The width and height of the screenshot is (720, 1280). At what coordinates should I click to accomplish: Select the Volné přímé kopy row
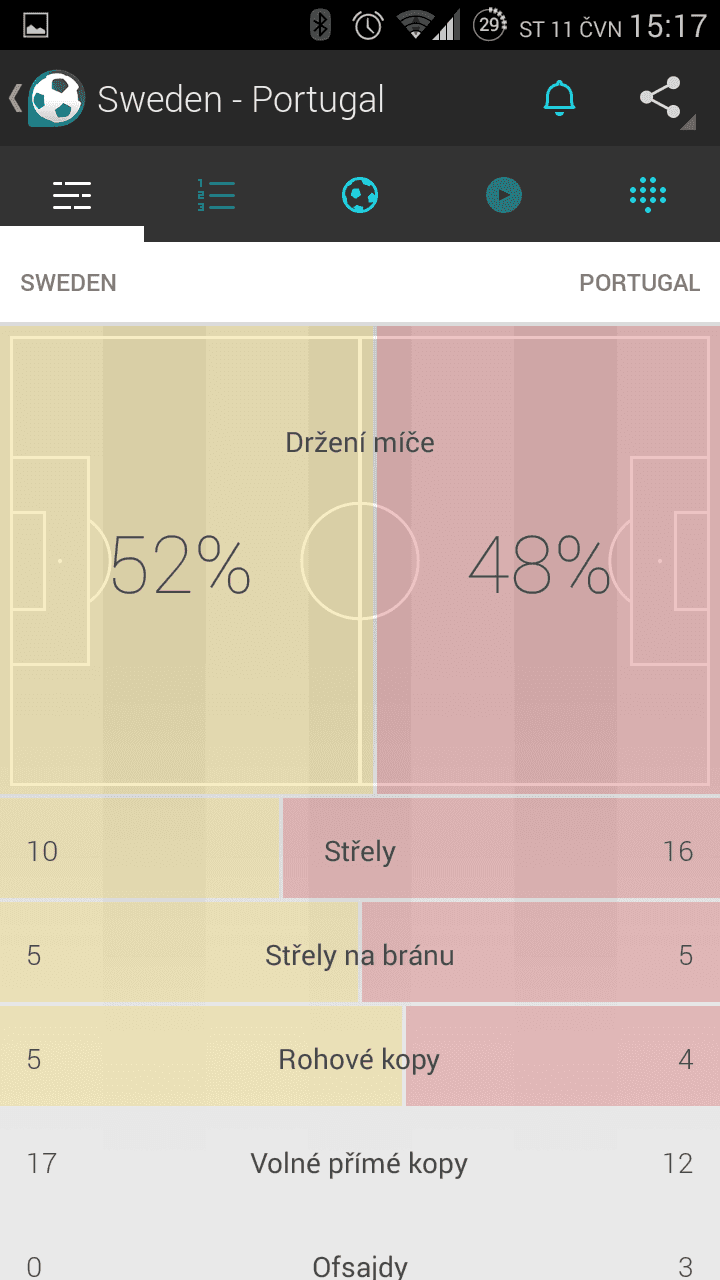point(360,1163)
